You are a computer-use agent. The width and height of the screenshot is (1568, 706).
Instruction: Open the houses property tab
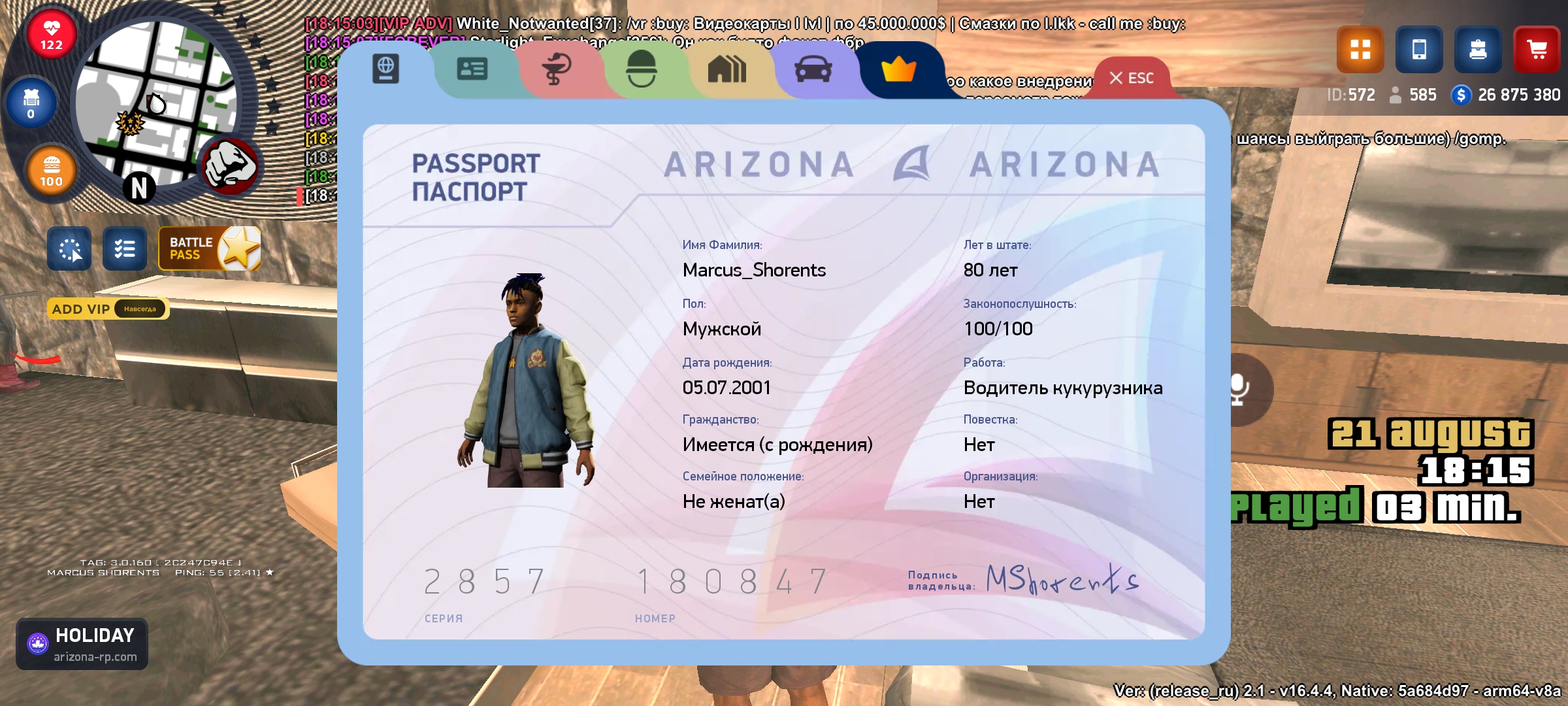727,69
